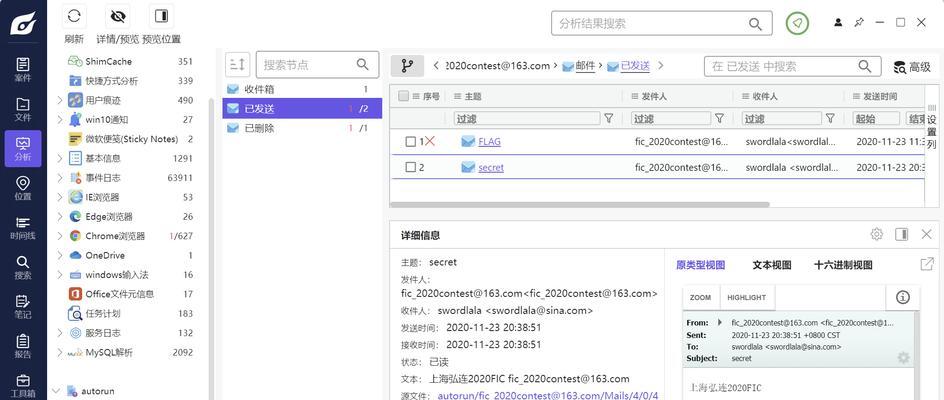
Task: Open the 案件 sidebar section
Action: pos(23,70)
